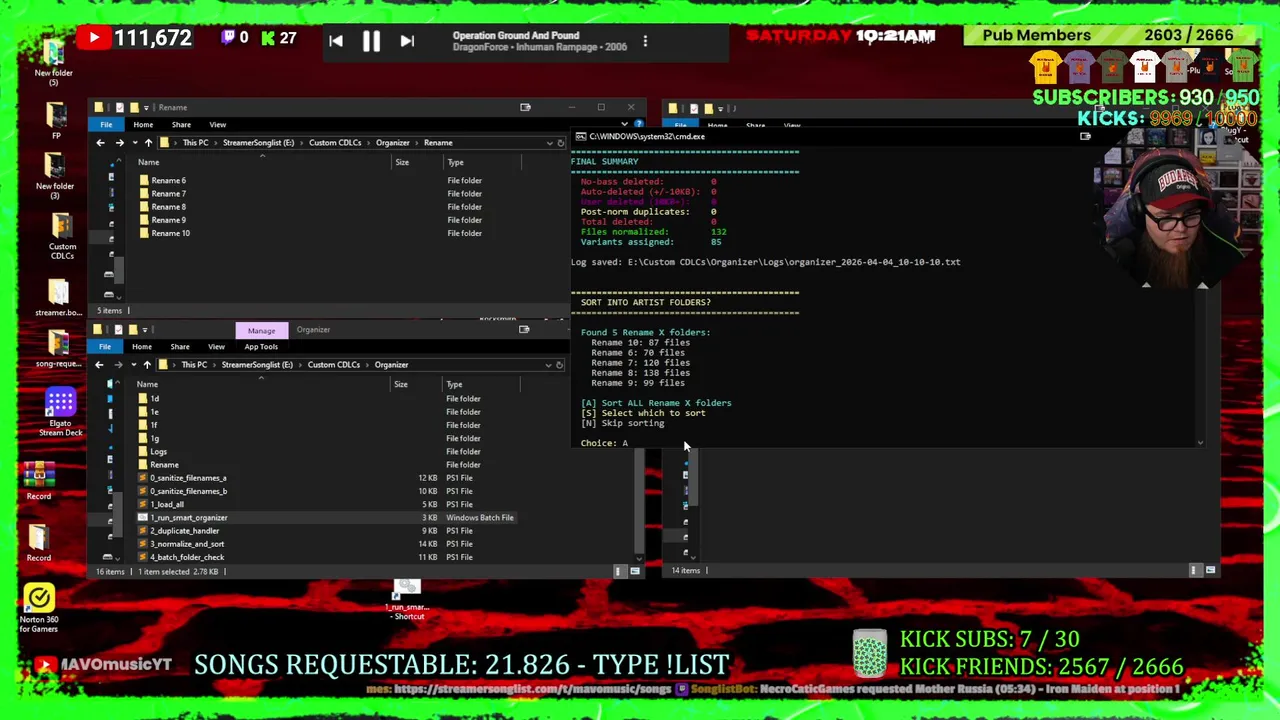Open the File tab in the Organizer window
The width and height of the screenshot is (1280, 720).
click(105, 347)
